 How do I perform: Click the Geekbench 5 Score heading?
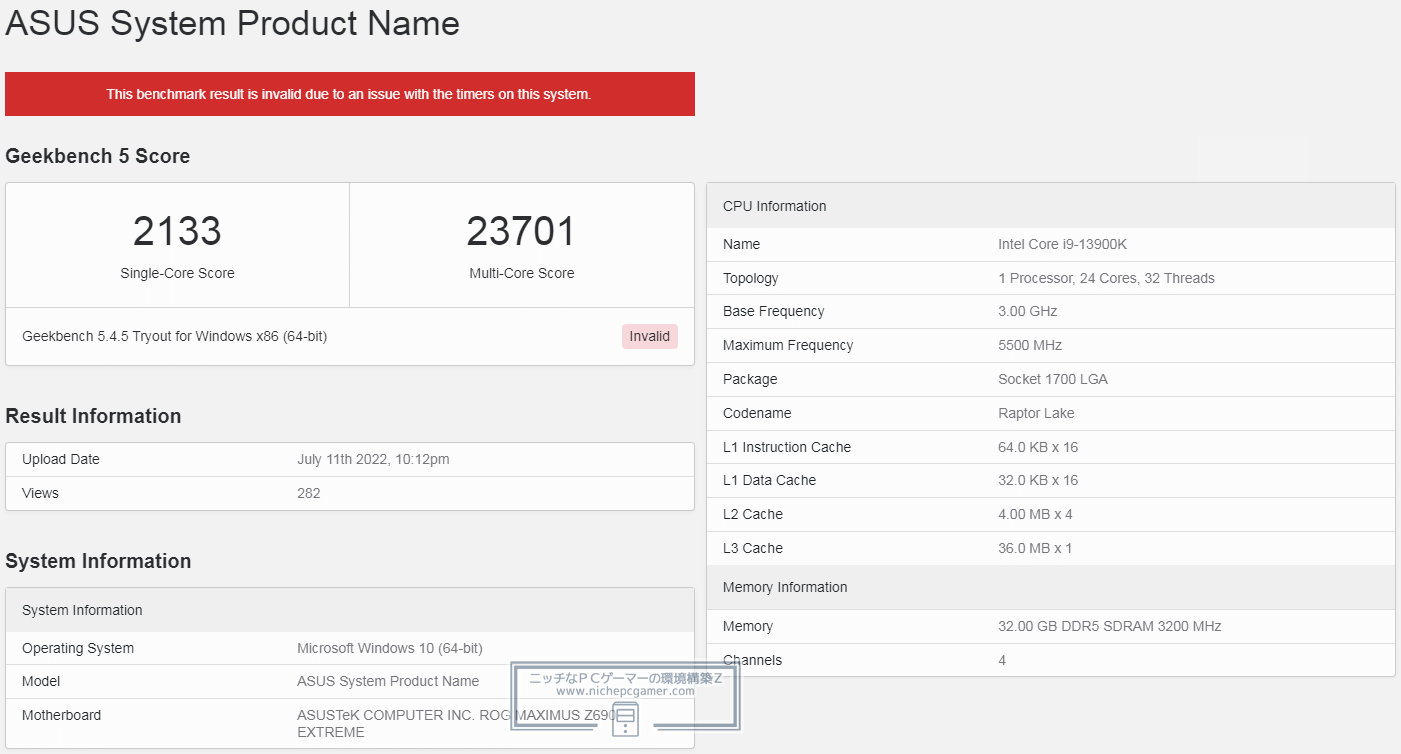click(98, 156)
